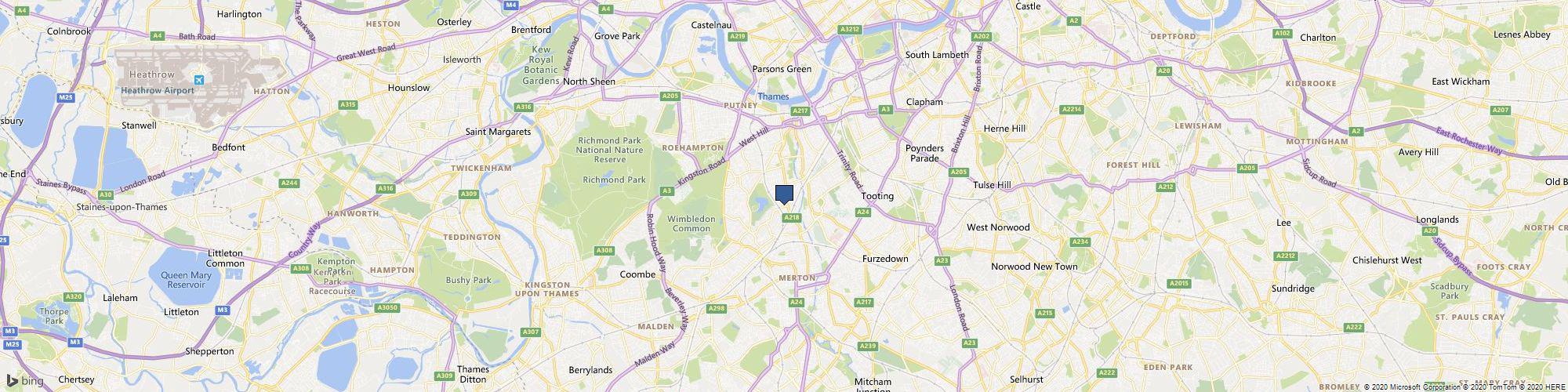Click the blue Thames river label
The height and width of the screenshot is (392, 1568).
tap(773, 97)
